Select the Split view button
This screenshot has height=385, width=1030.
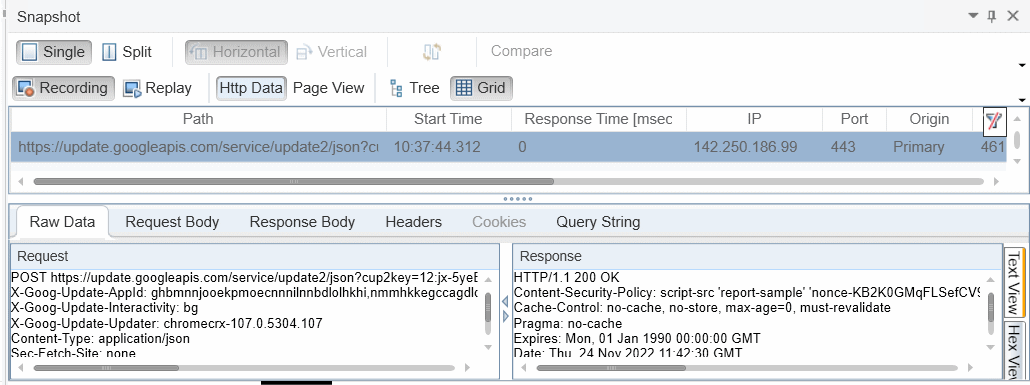coord(127,52)
